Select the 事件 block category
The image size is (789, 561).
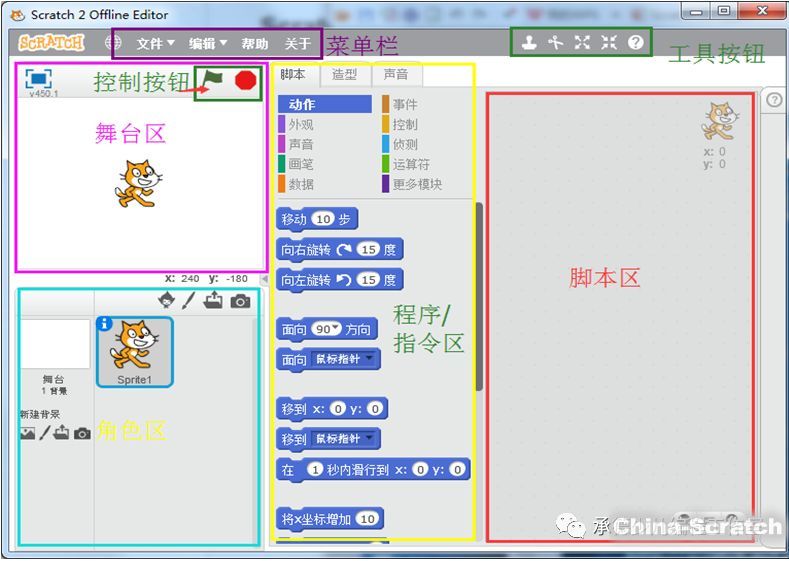pyautogui.click(x=405, y=105)
